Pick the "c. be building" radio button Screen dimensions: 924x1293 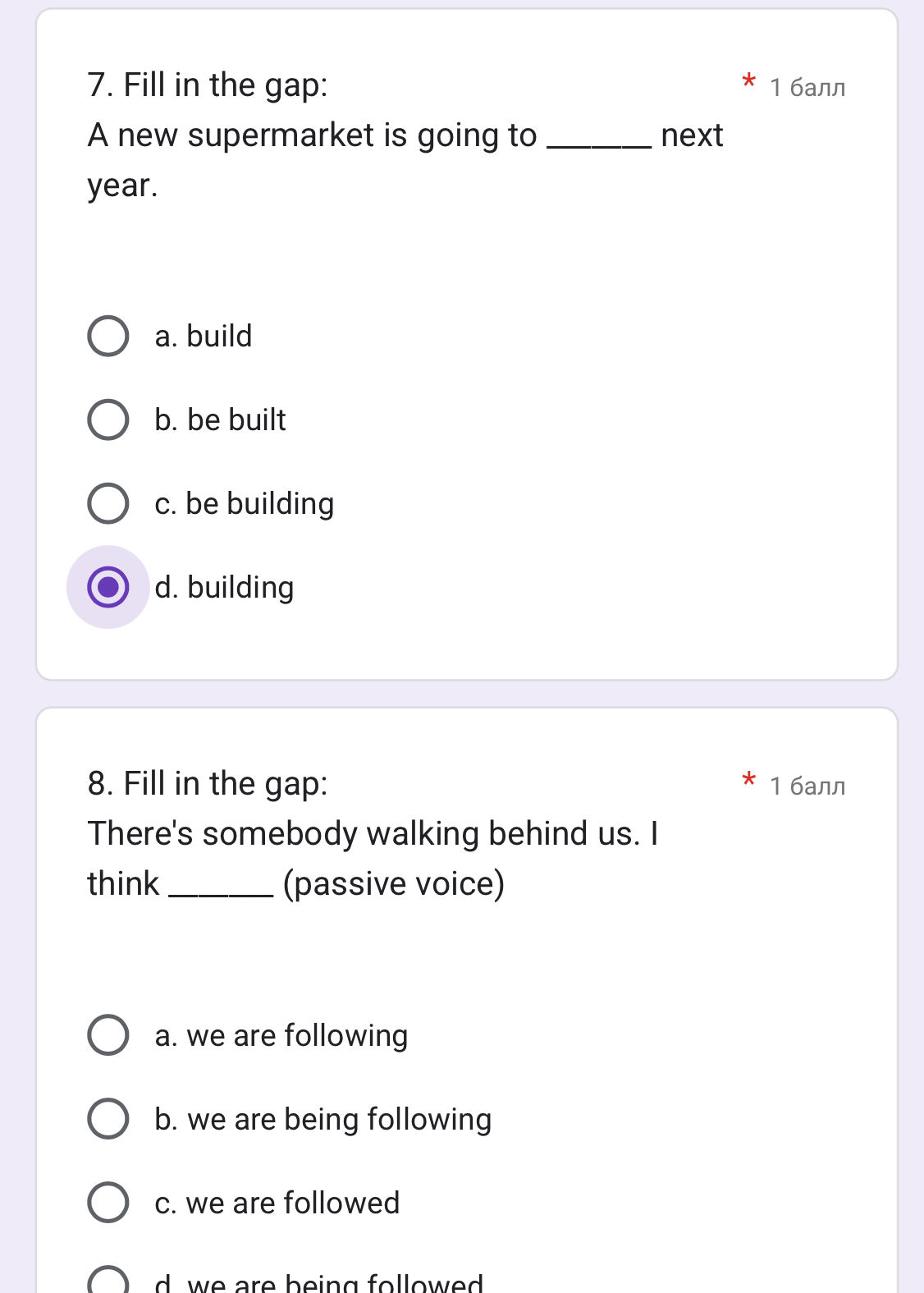coord(108,503)
